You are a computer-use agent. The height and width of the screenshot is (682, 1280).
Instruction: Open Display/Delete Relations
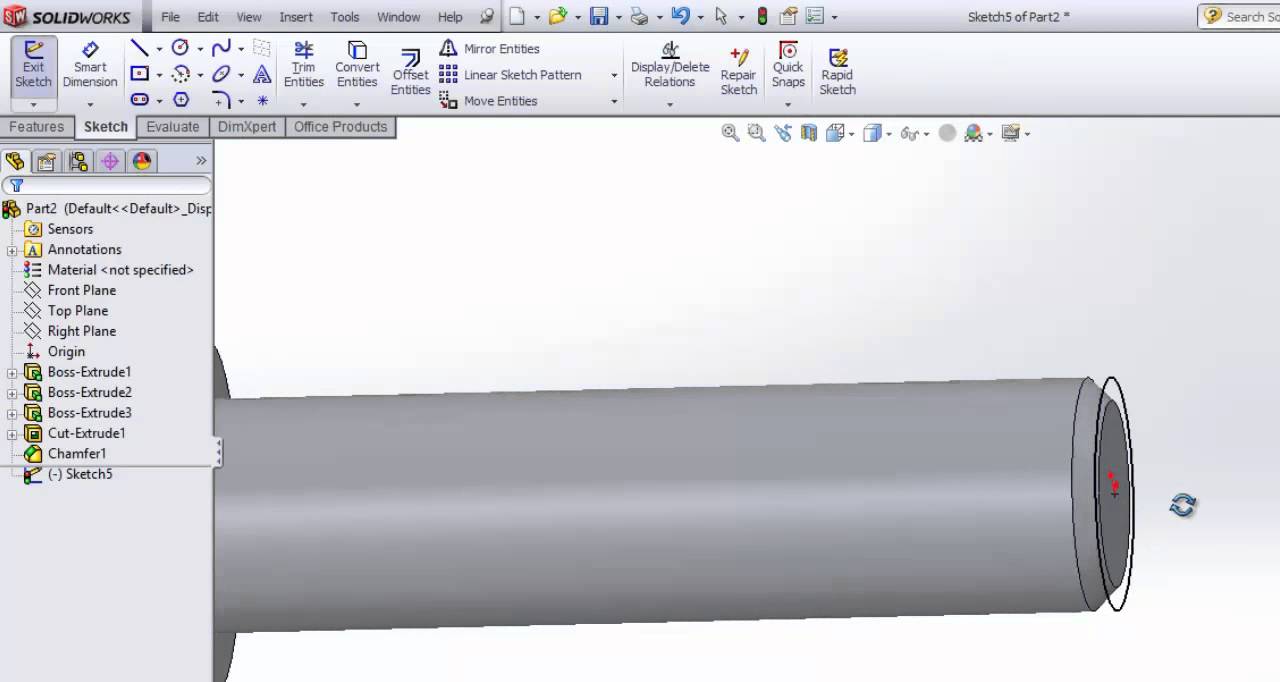pyautogui.click(x=670, y=65)
